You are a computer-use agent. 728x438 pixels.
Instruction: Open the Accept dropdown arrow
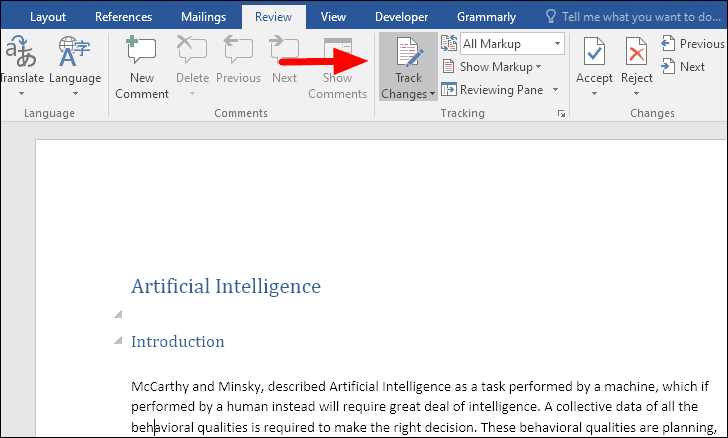[x=594, y=93]
